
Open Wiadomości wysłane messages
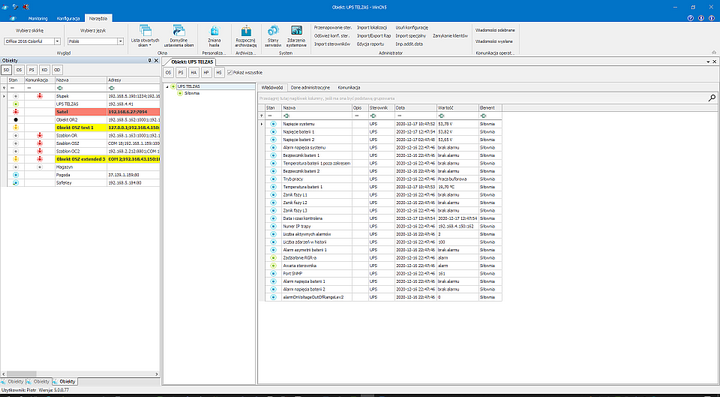(494, 41)
